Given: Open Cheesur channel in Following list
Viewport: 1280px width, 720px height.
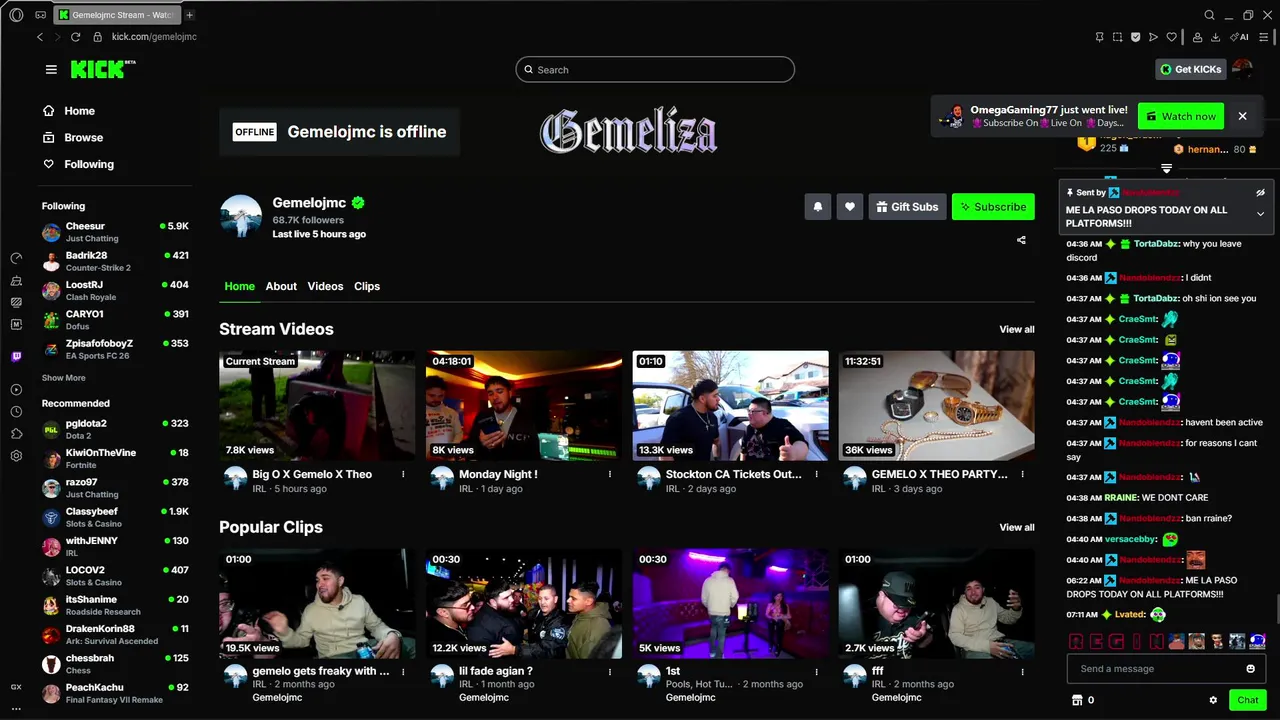Looking at the screenshot, I should click(x=115, y=232).
